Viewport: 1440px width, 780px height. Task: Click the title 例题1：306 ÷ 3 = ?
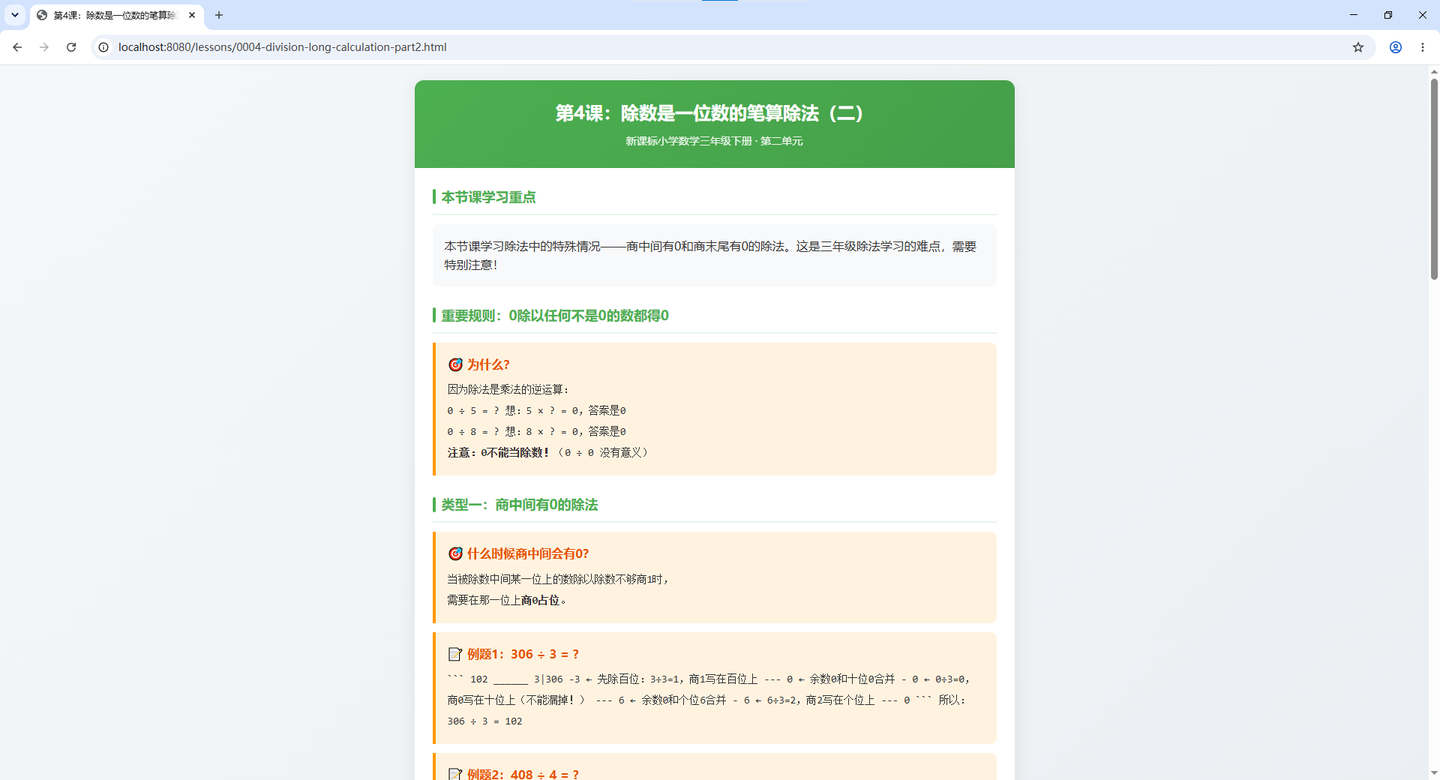pyautogui.click(x=523, y=654)
